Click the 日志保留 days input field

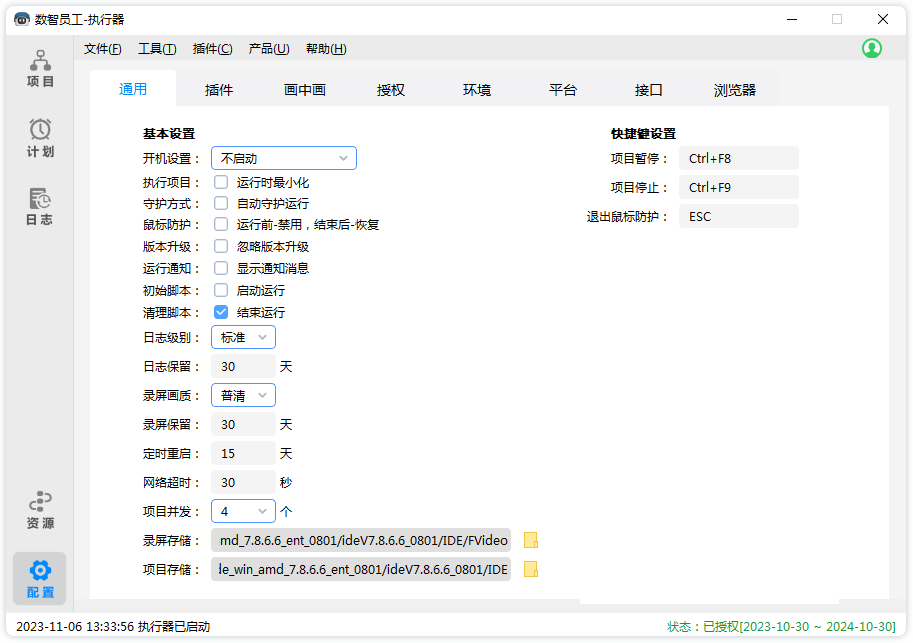[x=243, y=367]
